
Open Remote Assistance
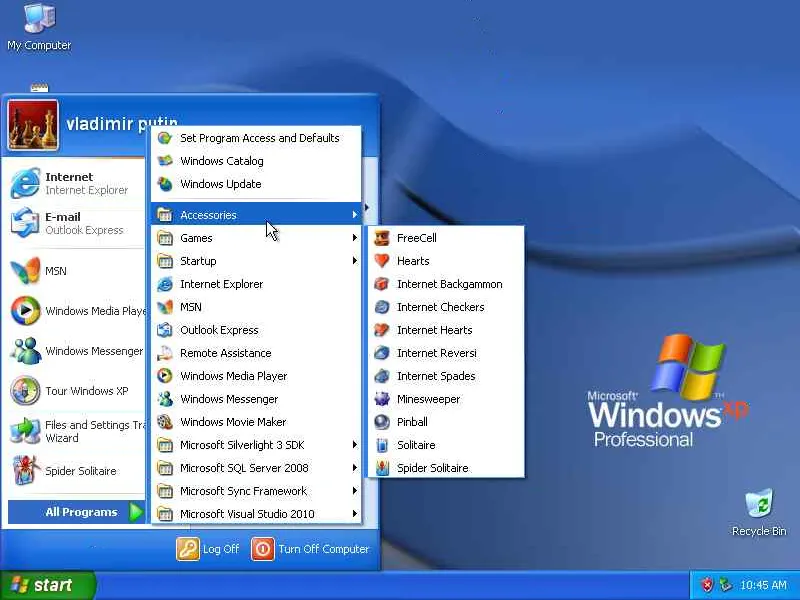point(256,353)
